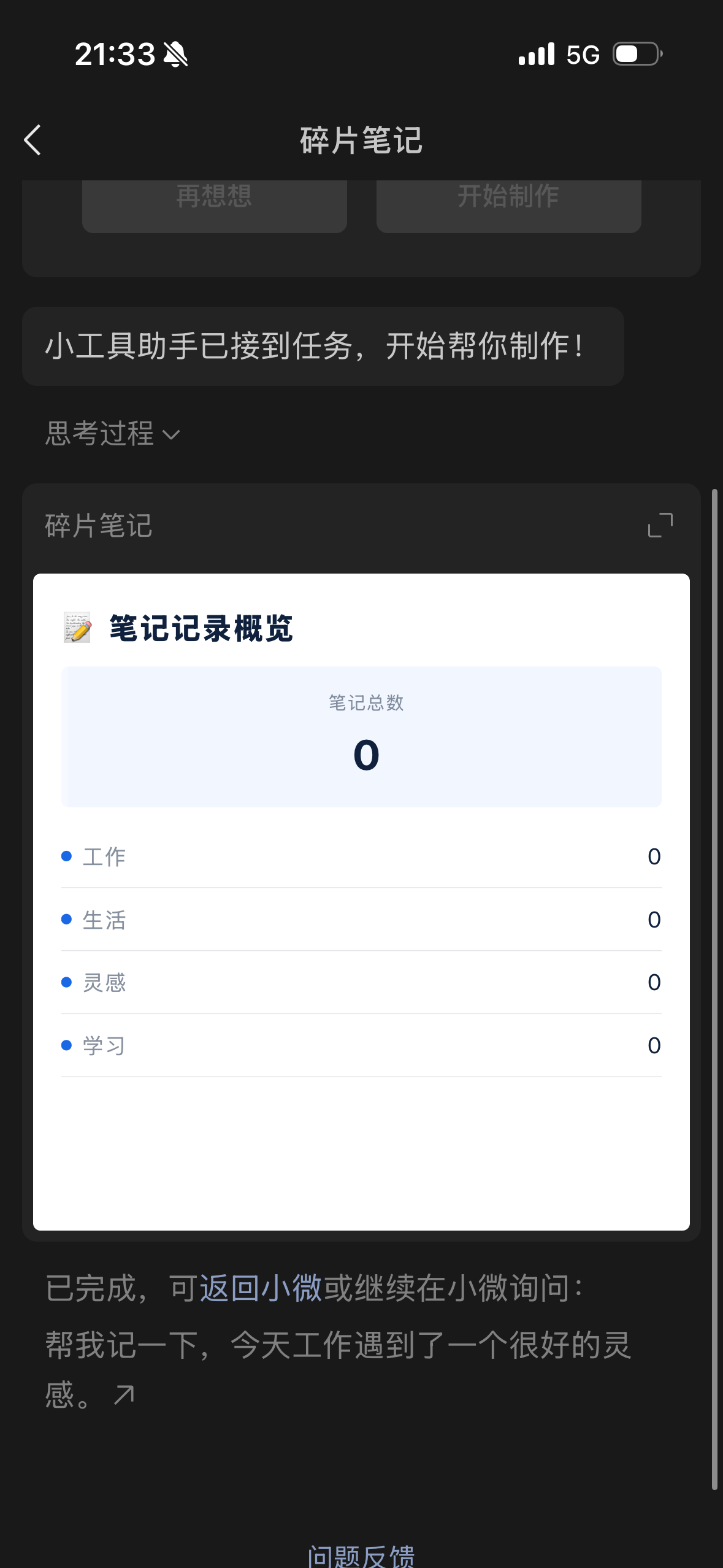The image size is (723, 1568).
Task: Tap the battery indicator icon
Action: (638, 54)
